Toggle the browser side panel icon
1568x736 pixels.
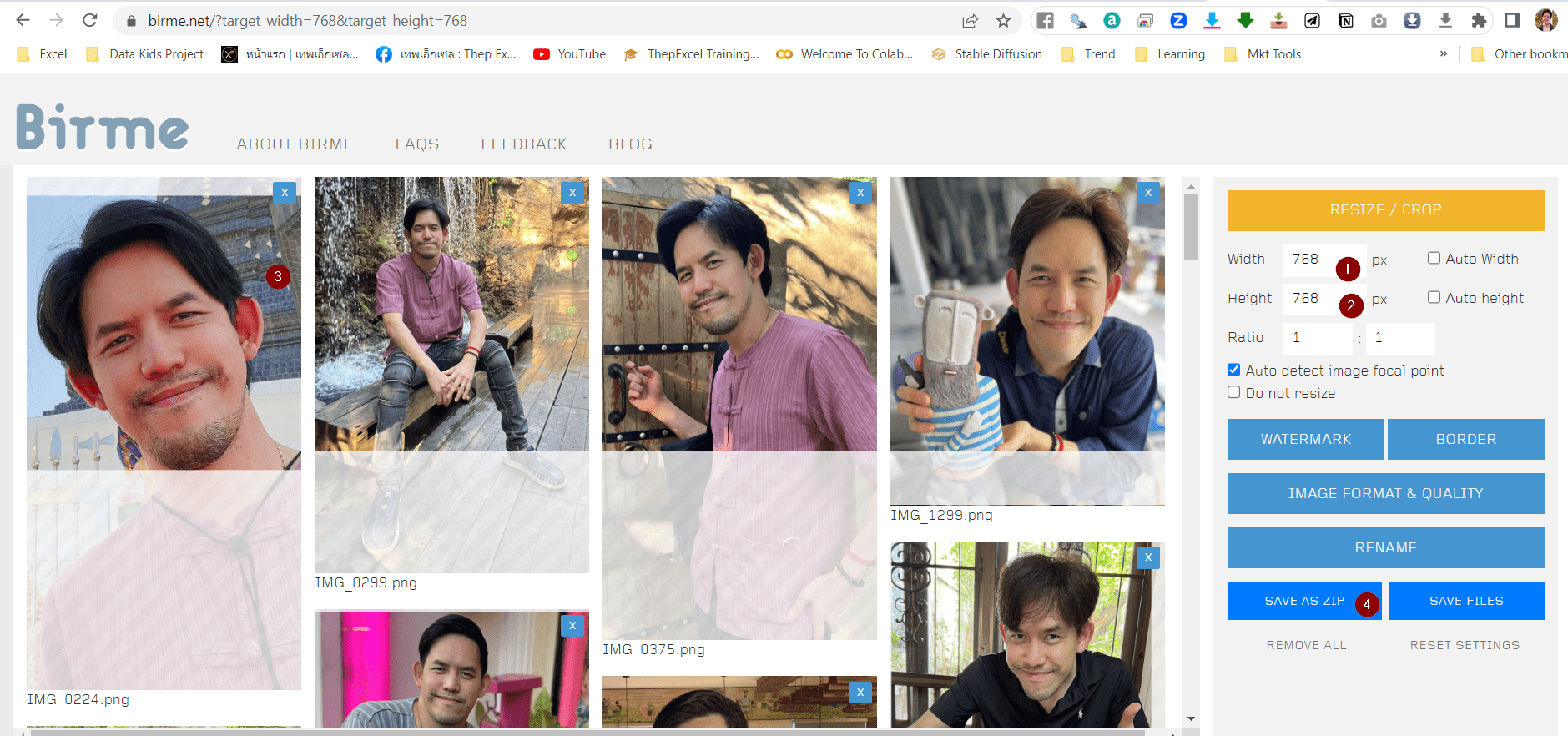[x=1512, y=21]
